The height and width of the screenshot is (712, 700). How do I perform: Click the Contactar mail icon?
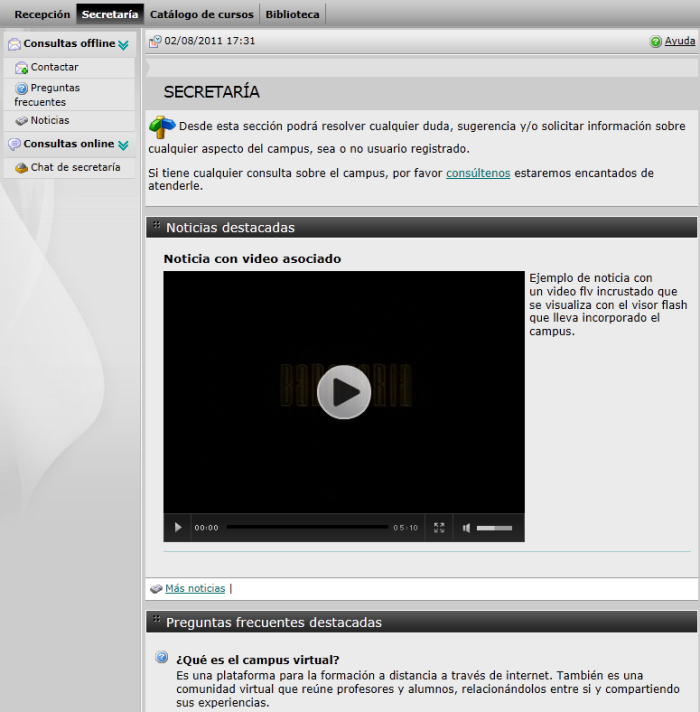21,68
